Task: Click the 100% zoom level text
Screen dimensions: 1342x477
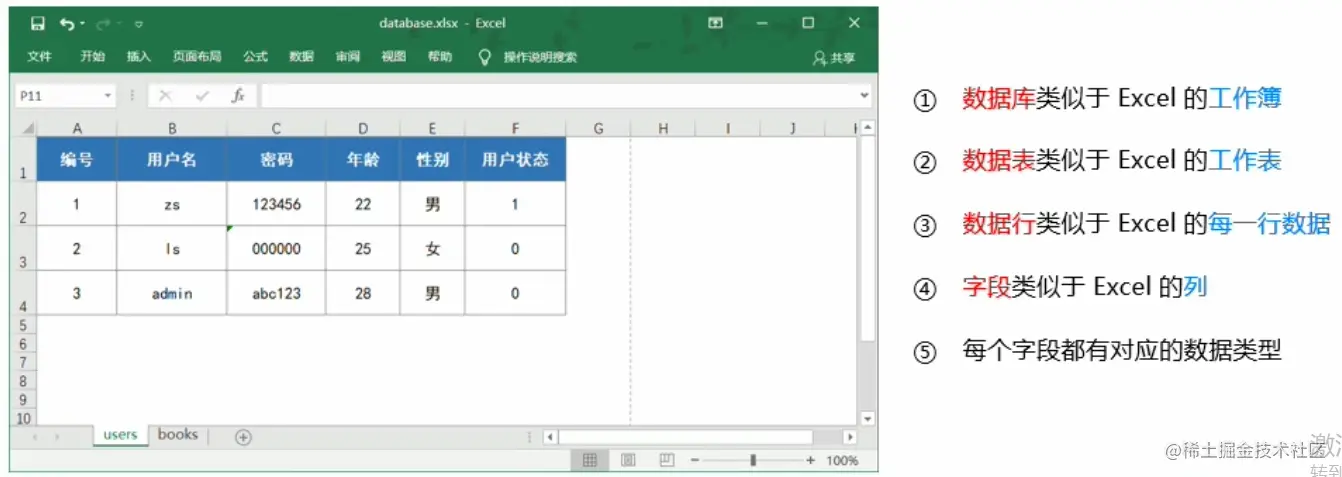Action: click(843, 461)
